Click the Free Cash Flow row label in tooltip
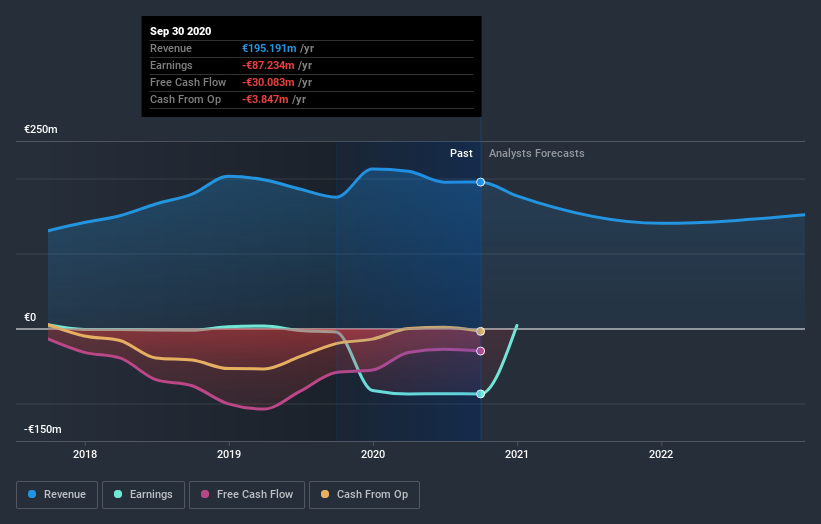 click(x=188, y=82)
